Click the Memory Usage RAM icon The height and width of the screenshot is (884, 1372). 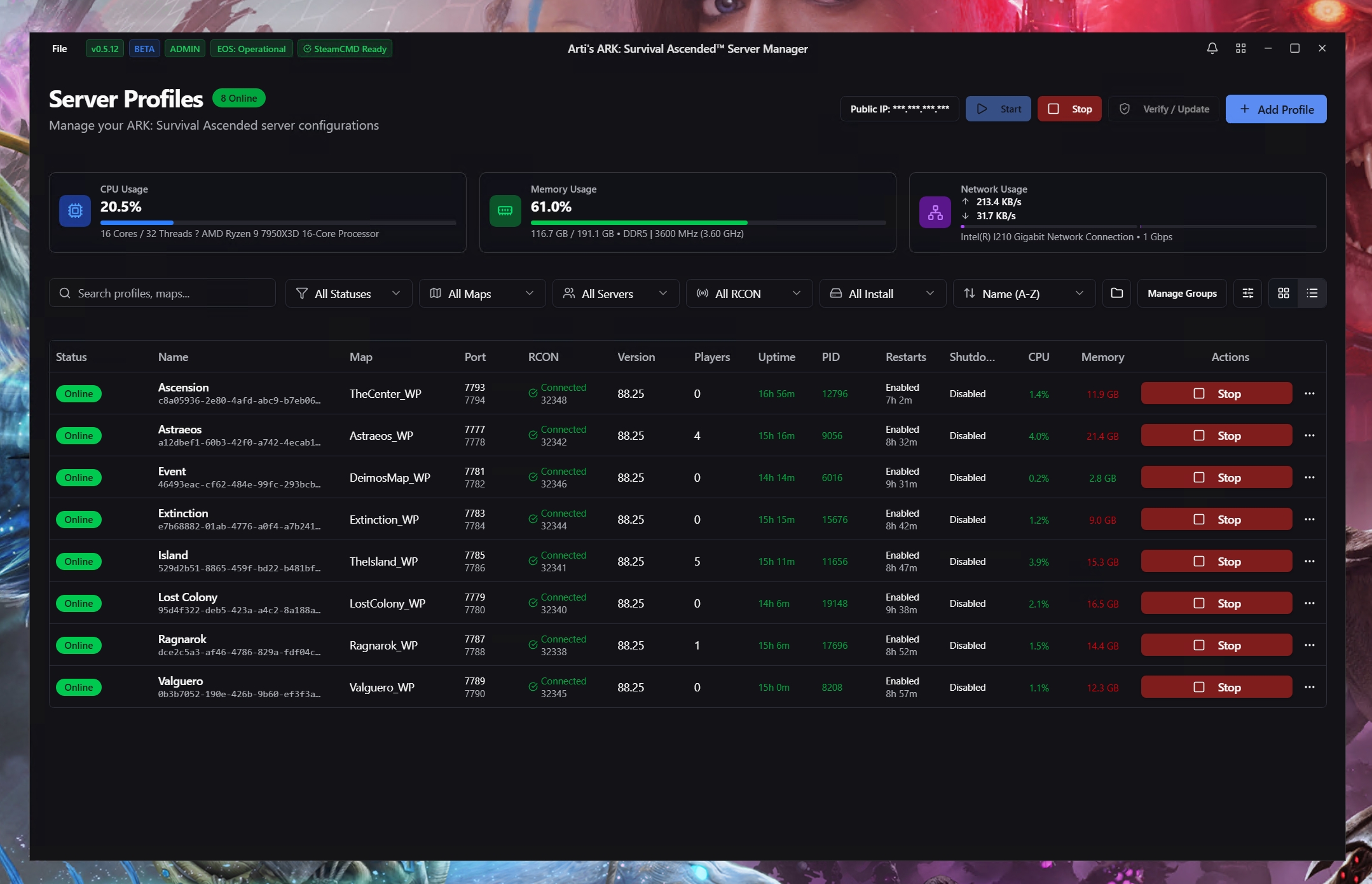[x=505, y=211]
